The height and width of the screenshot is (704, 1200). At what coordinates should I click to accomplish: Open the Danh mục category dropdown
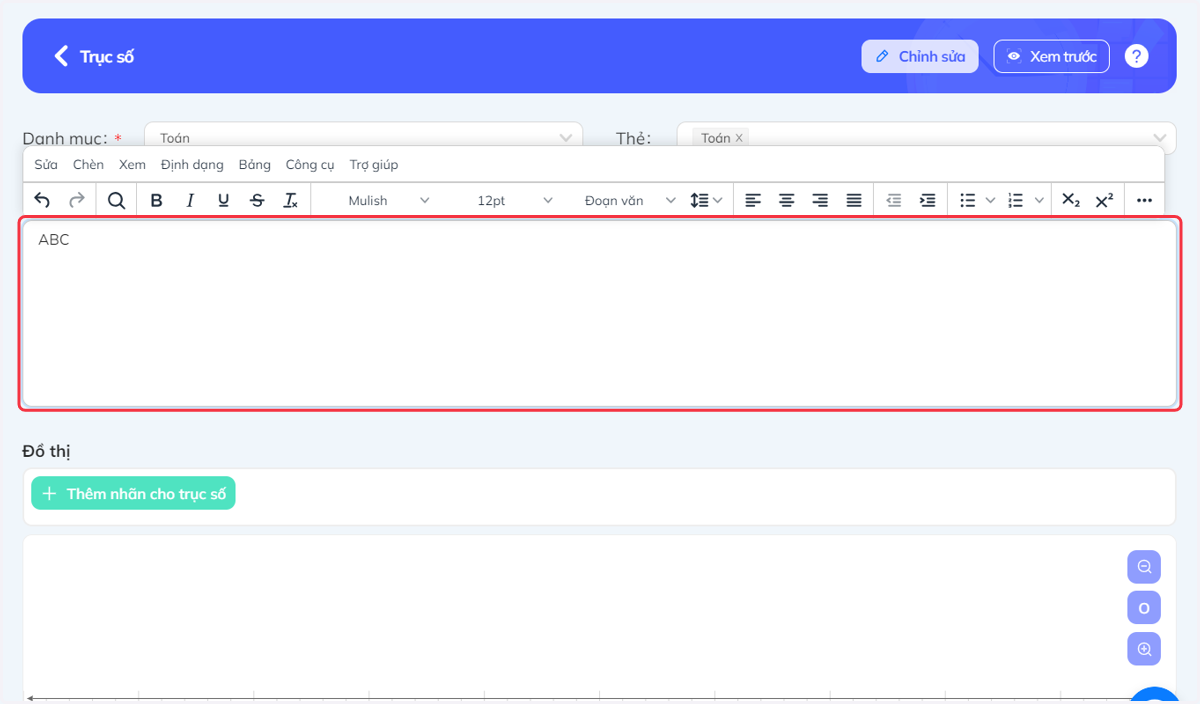[363, 138]
